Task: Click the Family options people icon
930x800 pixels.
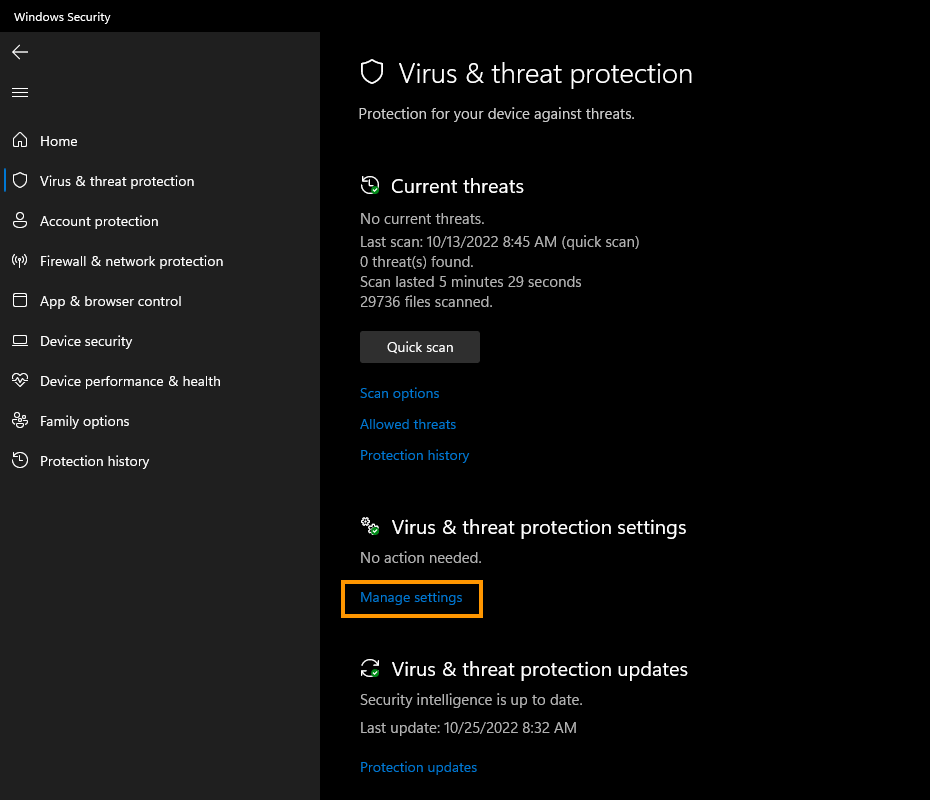Action: (20, 420)
